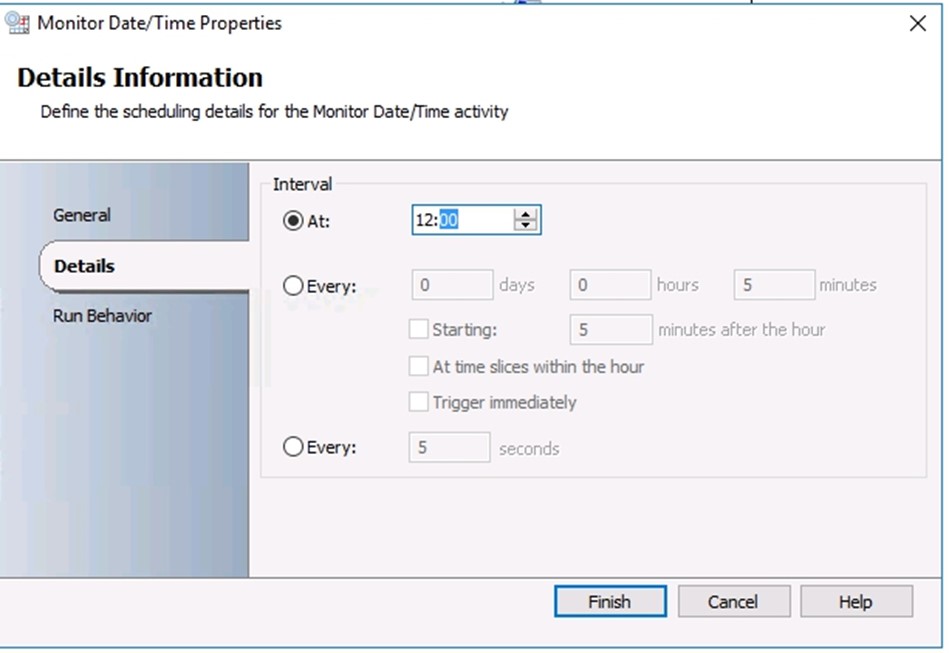This screenshot has height=653, width=949.
Task: Increase the At time with the up arrow
Action: [x=525, y=214]
